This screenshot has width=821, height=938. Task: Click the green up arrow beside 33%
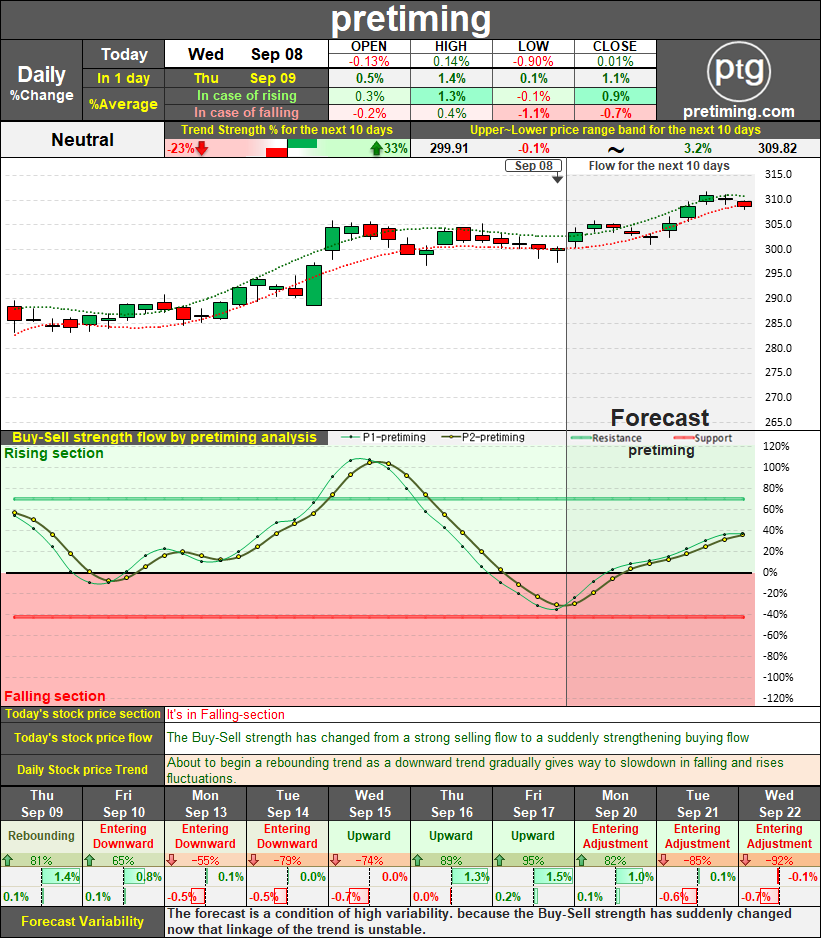point(376,148)
